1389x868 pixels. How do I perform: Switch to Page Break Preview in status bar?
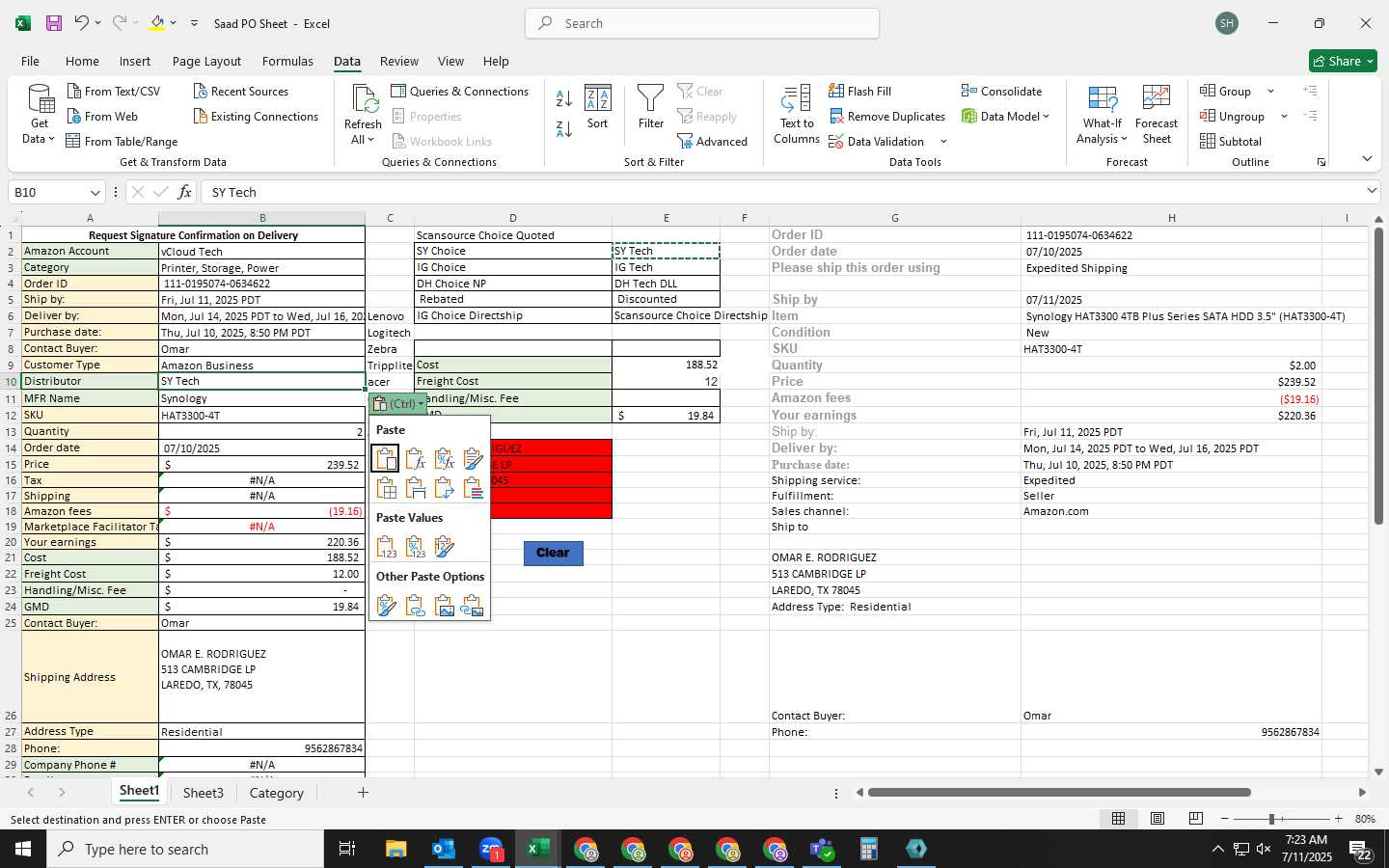1196,819
